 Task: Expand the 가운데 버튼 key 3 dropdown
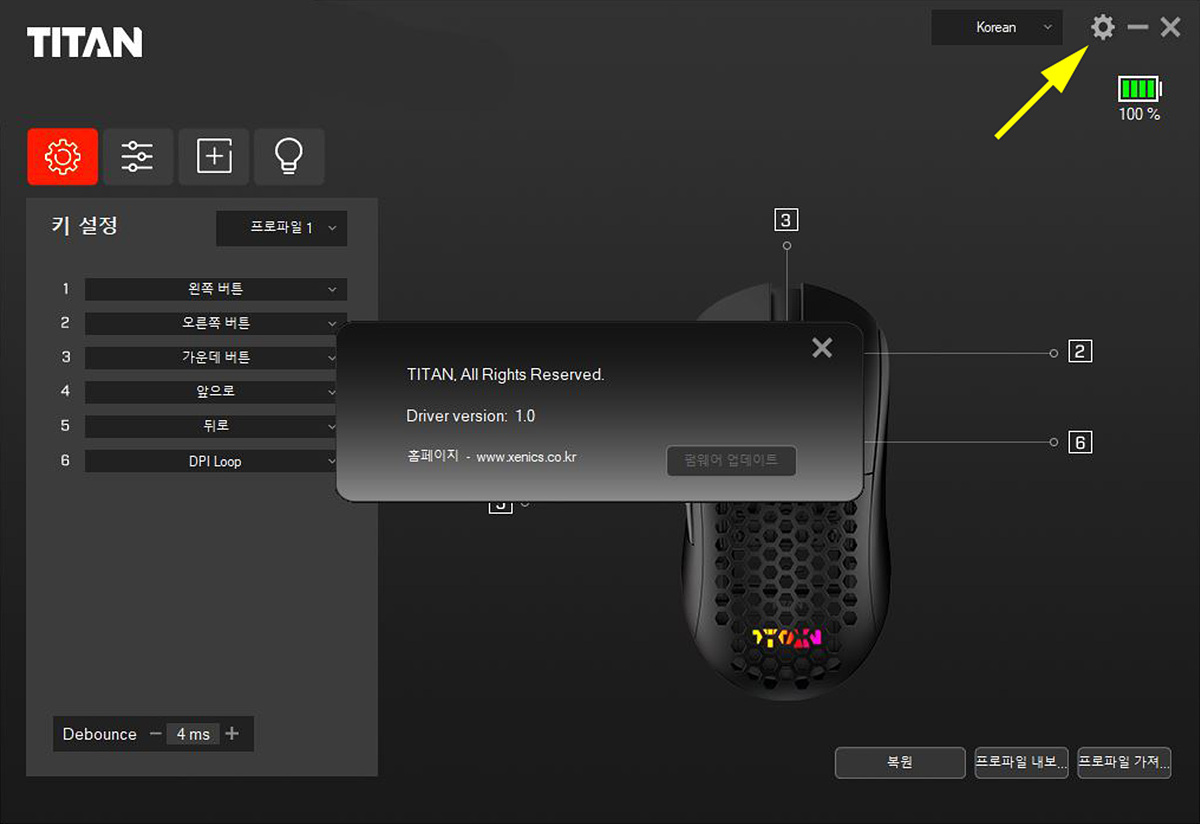[216, 357]
